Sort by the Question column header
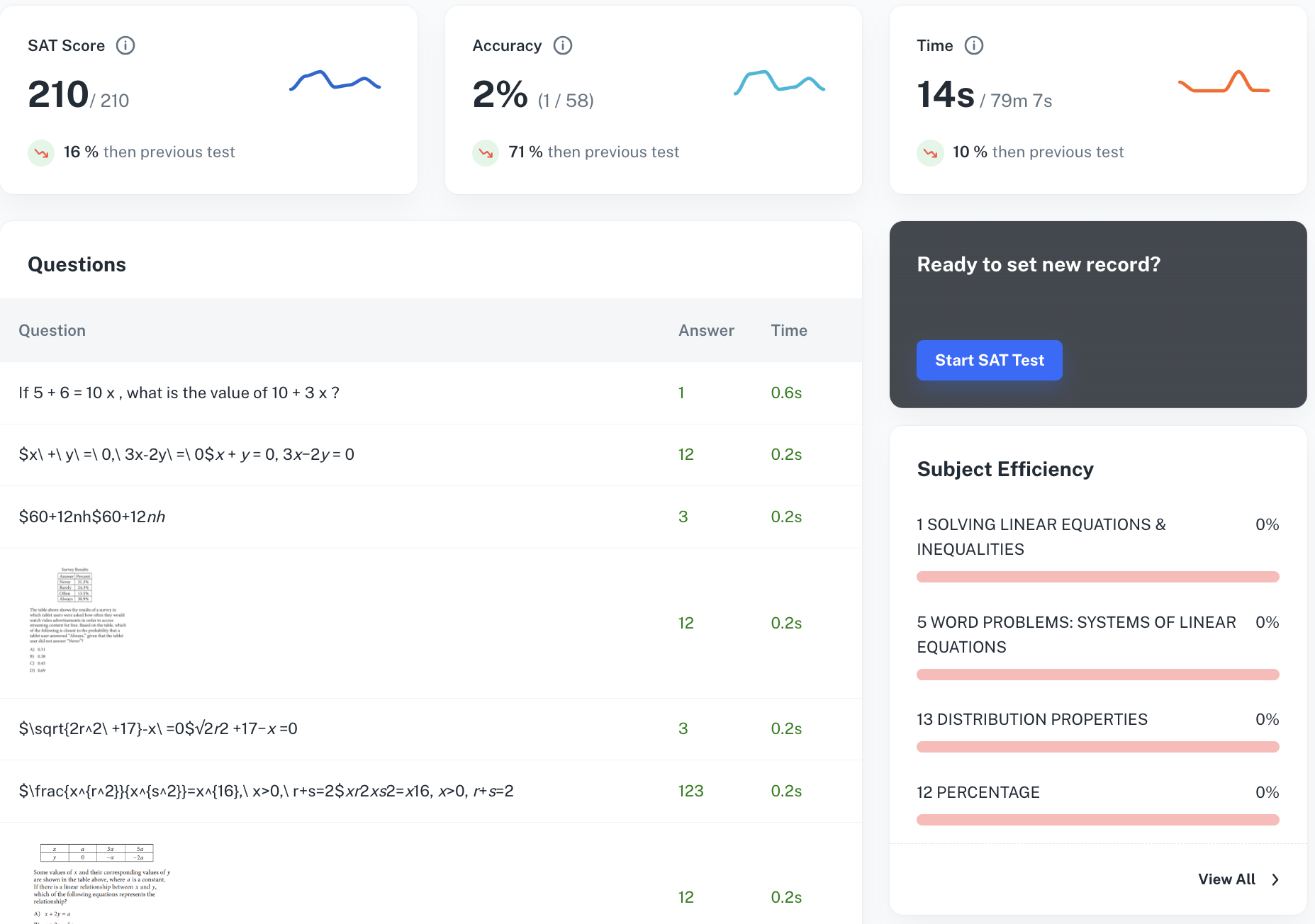Screen dimensions: 1315x924 [52, 330]
